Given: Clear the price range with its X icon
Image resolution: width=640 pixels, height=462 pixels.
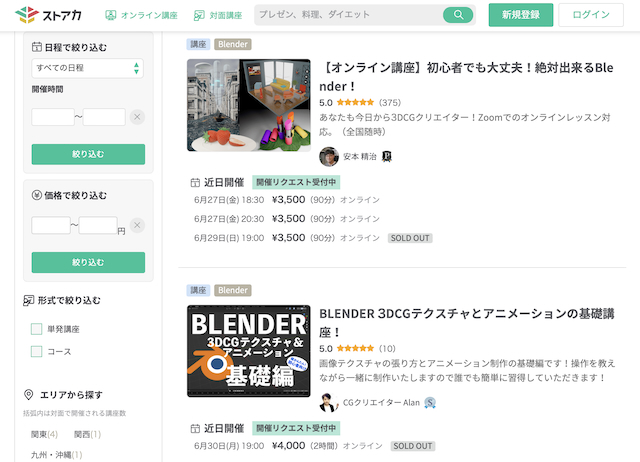Looking at the screenshot, I should 137,225.
